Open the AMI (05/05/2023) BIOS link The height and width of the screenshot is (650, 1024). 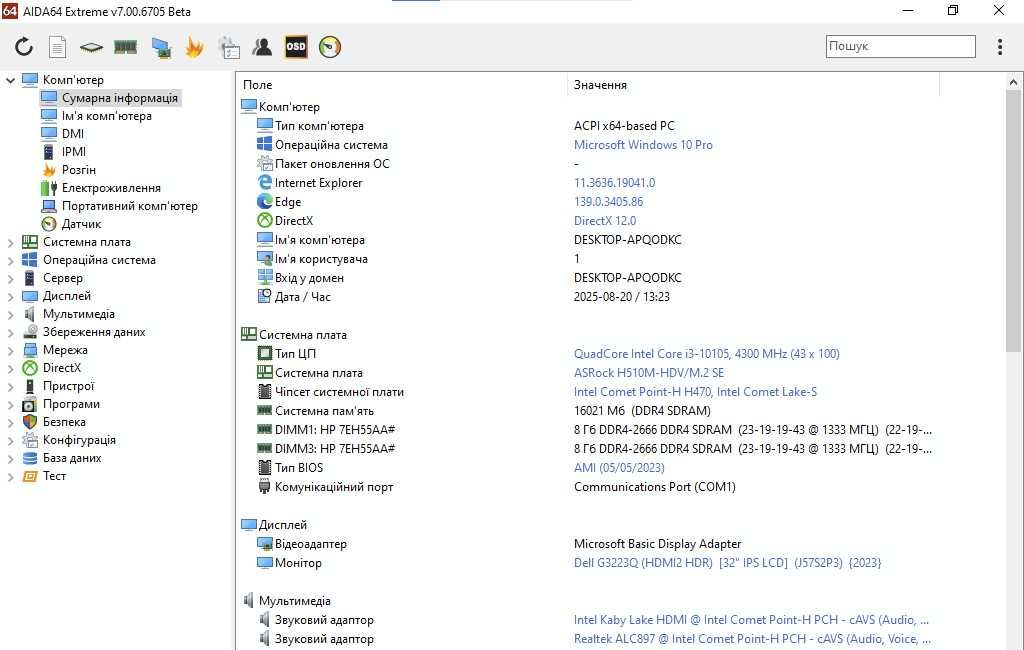tap(619, 468)
